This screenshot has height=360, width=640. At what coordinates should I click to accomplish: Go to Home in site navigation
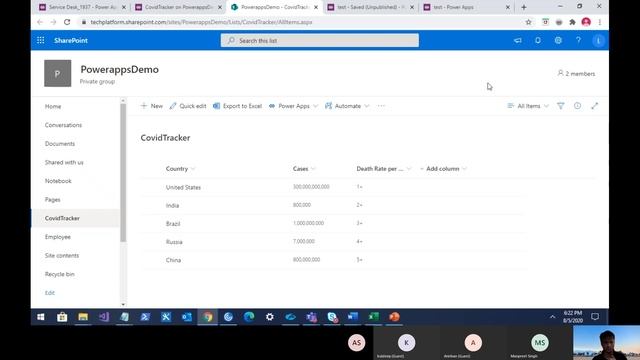[53, 107]
